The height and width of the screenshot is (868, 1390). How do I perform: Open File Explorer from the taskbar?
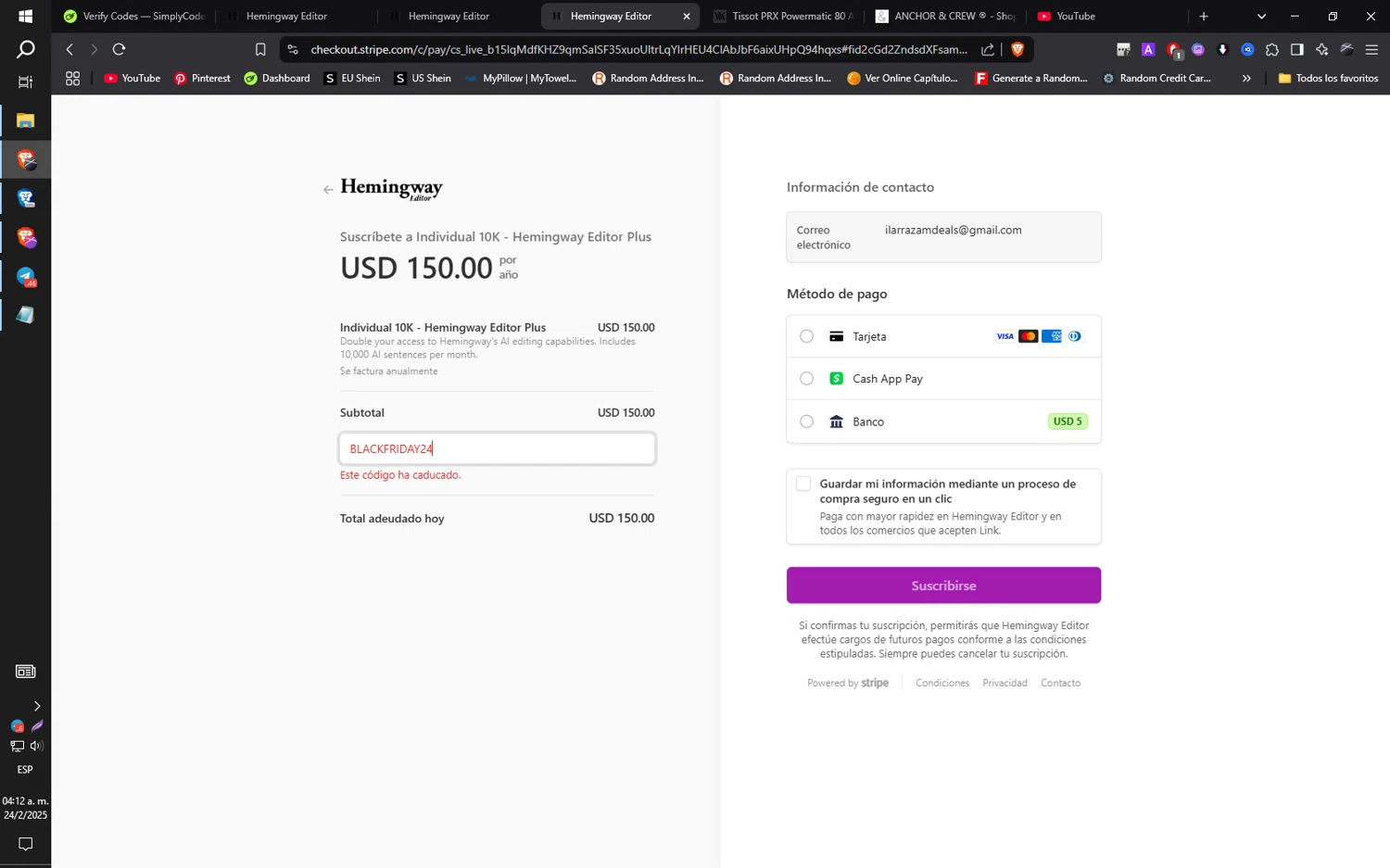(x=25, y=120)
